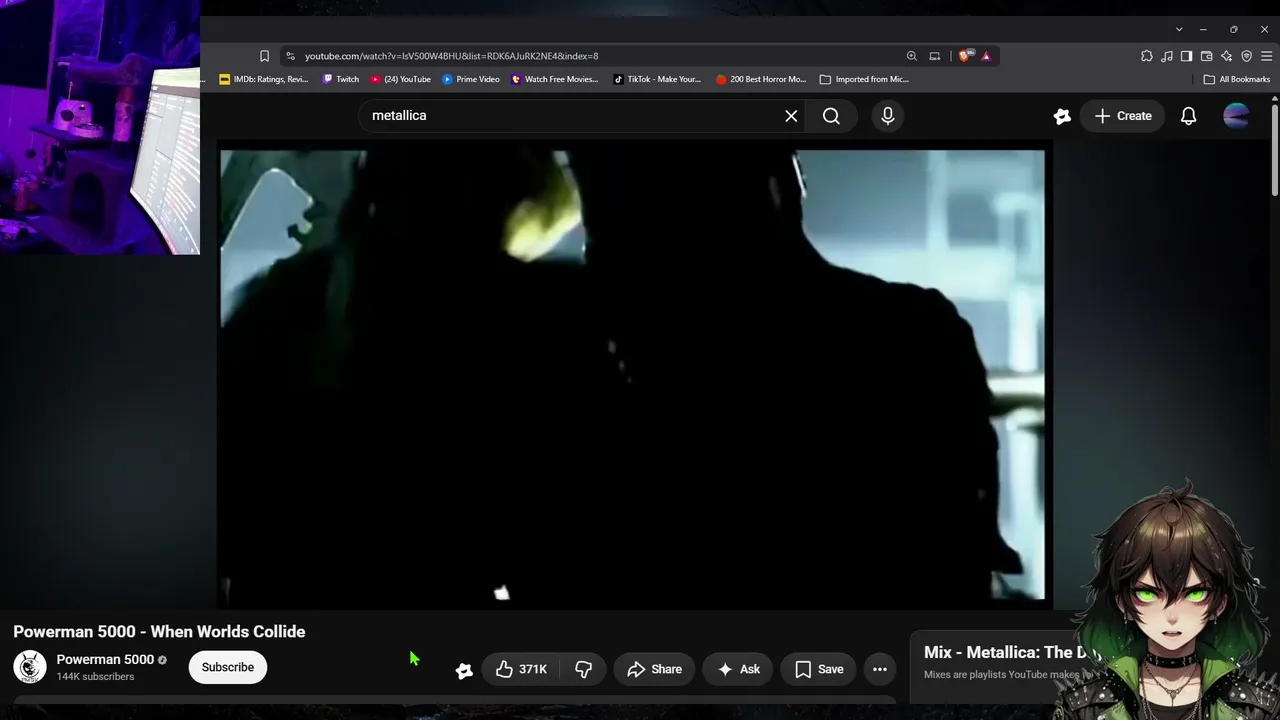Open the Leo AI sparkle icon in toolbar

click(x=1227, y=56)
